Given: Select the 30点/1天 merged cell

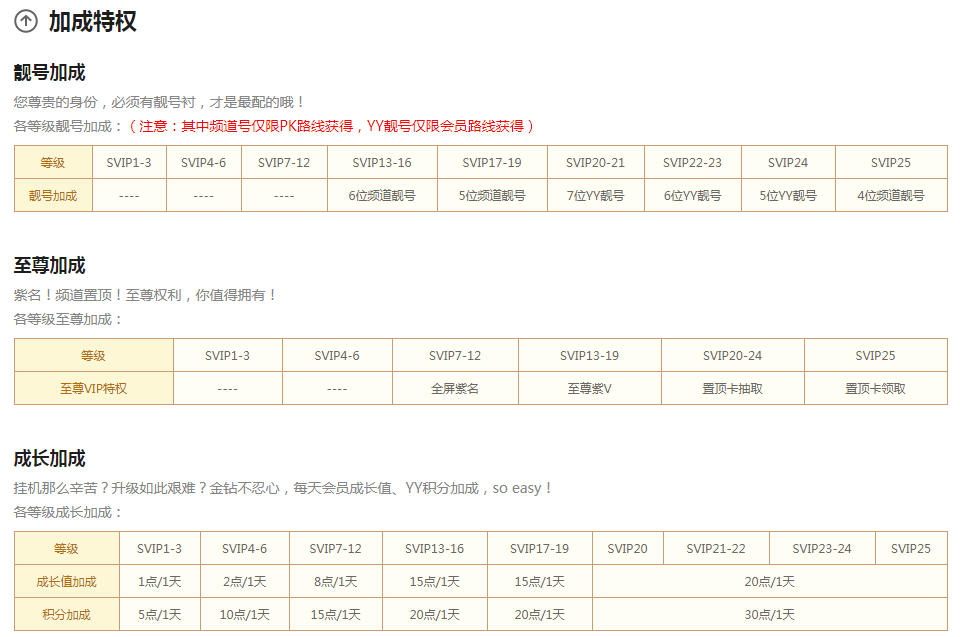Looking at the screenshot, I should pyautogui.click(x=770, y=614).
